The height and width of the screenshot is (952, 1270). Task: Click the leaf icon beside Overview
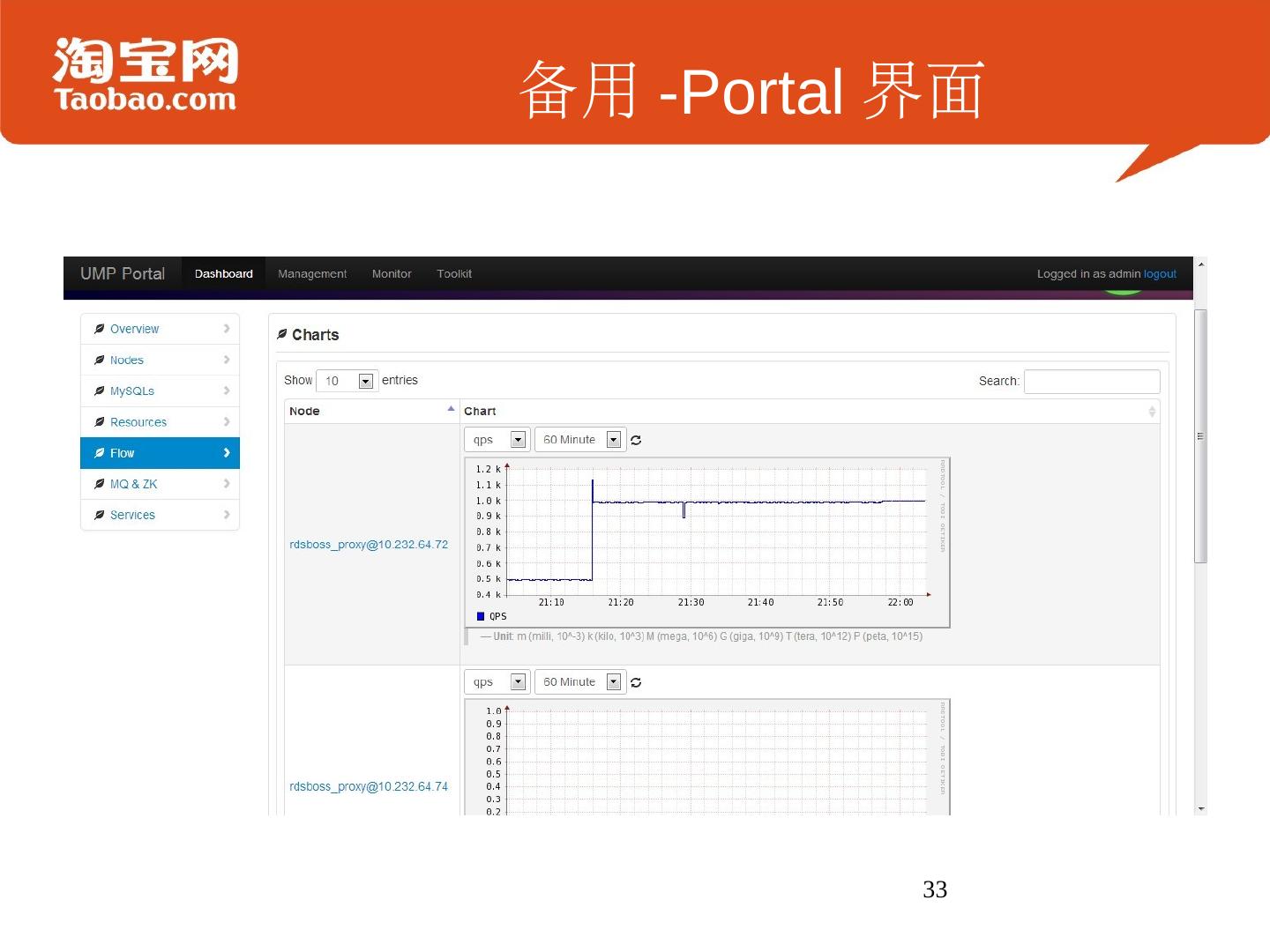point(100,329)
